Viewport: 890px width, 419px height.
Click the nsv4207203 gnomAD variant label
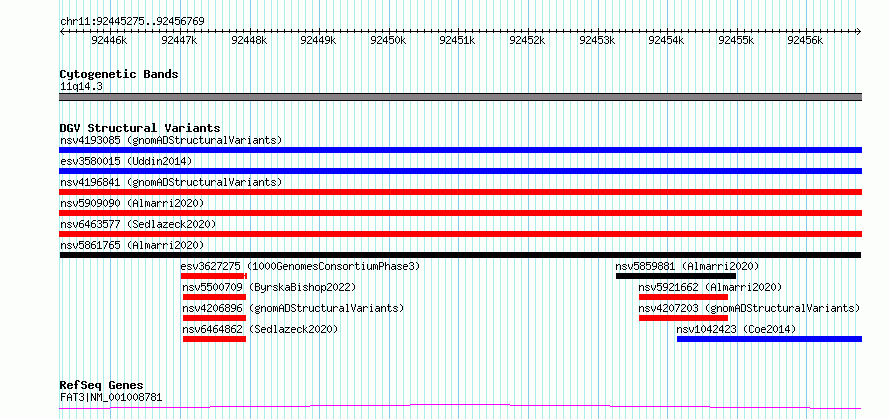coord(749,308)
